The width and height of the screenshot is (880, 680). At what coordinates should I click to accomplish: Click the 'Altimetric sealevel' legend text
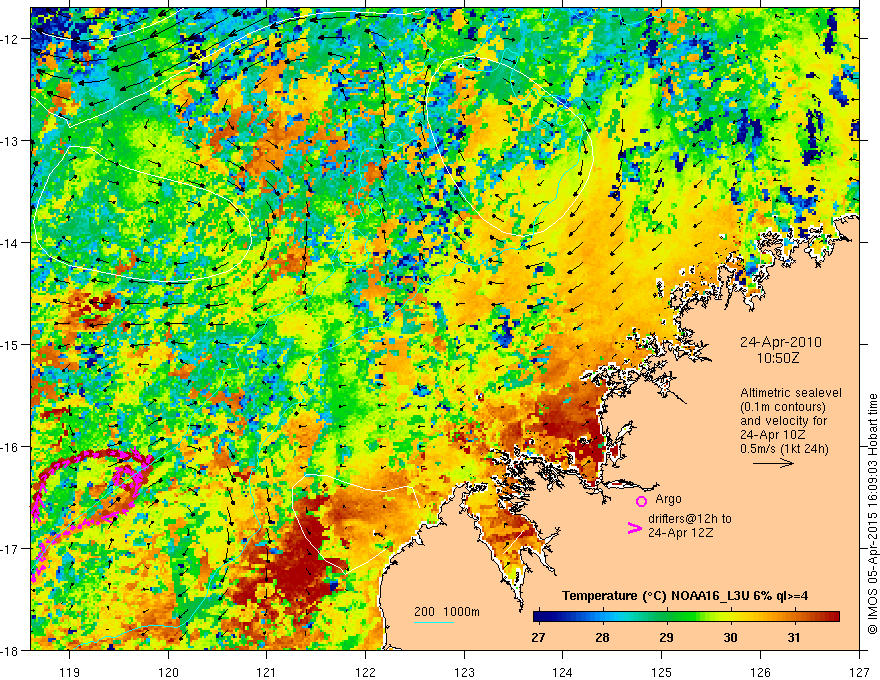coord(791,393)
